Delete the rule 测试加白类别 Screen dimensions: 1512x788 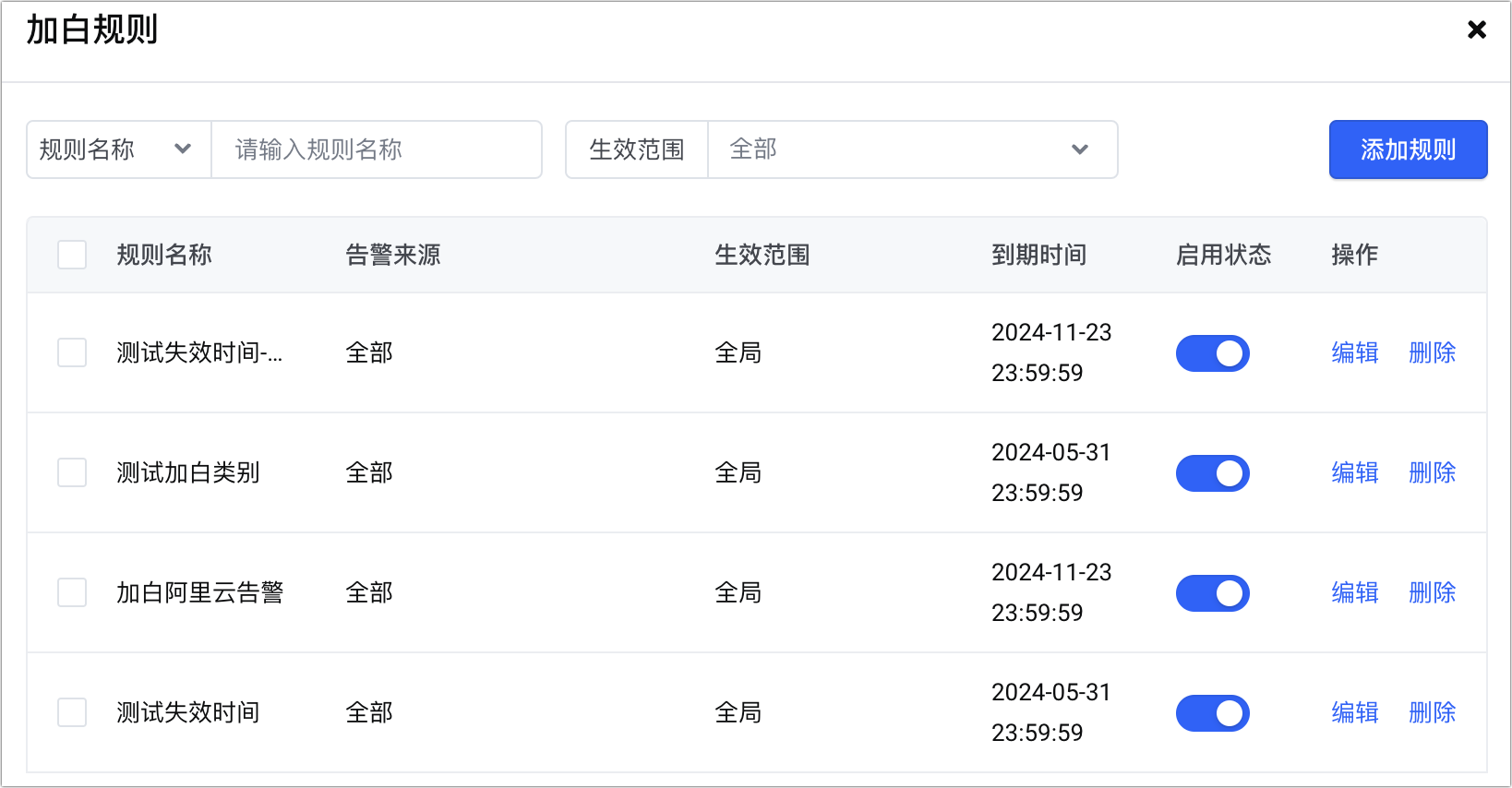pyautogui.click(x=1433, y=472)
